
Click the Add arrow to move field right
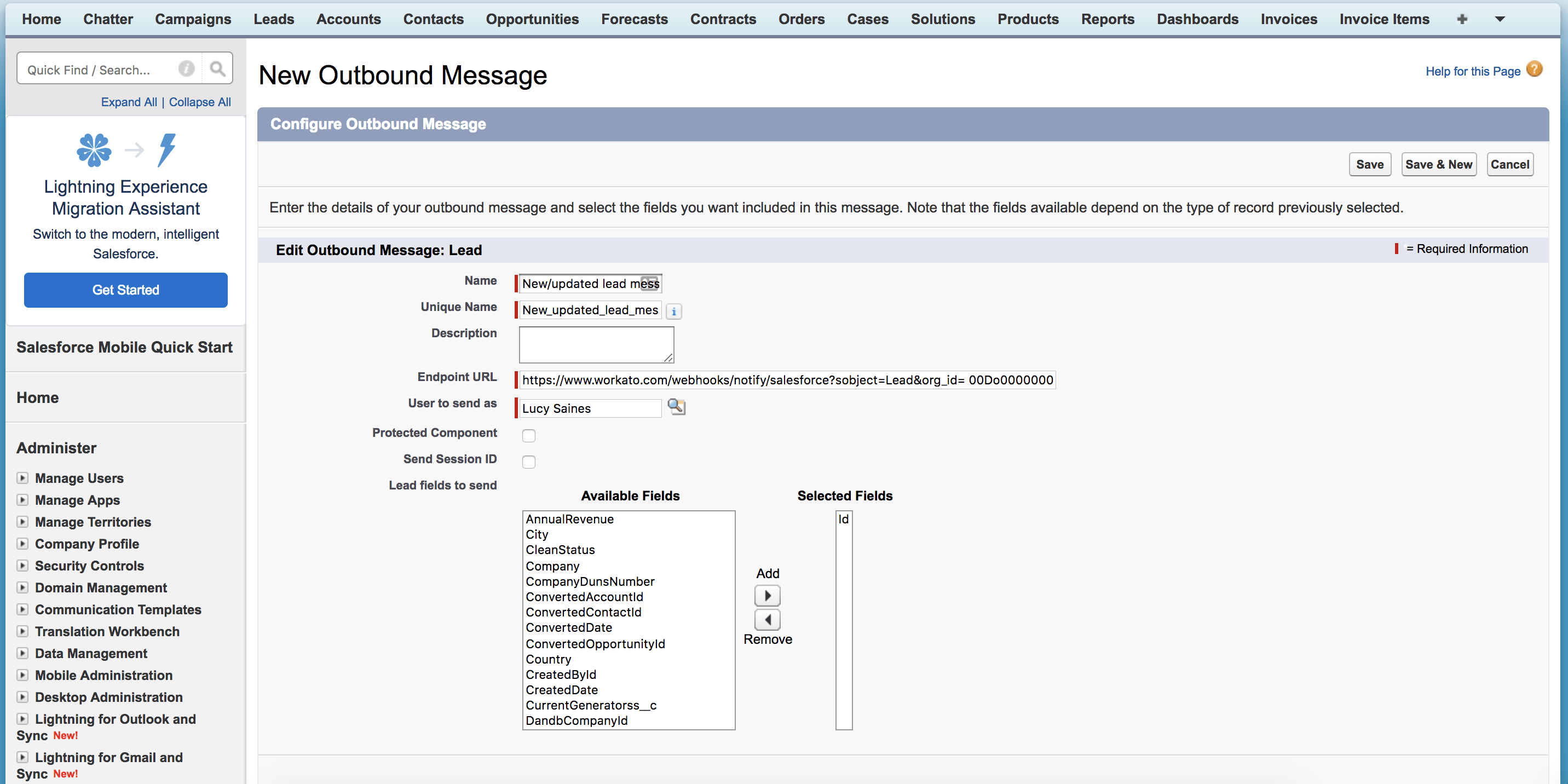pyautogui.click(x=767, y=595)
